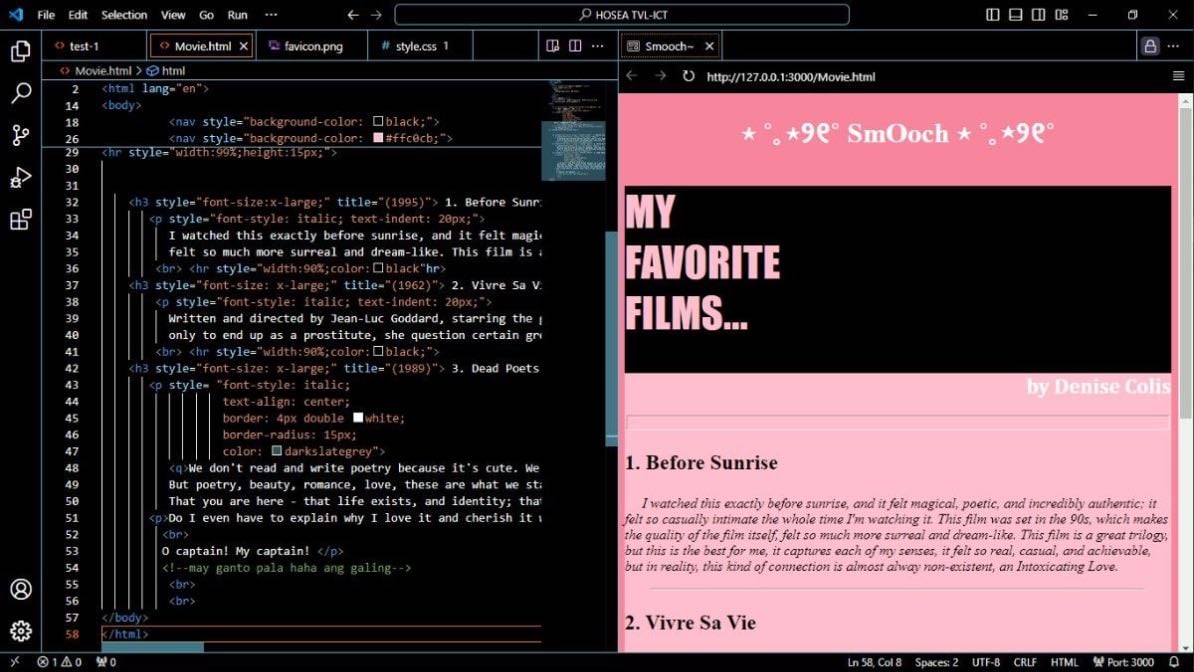Click the HOSEA TVL-ICT command search box
This screenshot has height=672, width=1194.
(621, 14)
